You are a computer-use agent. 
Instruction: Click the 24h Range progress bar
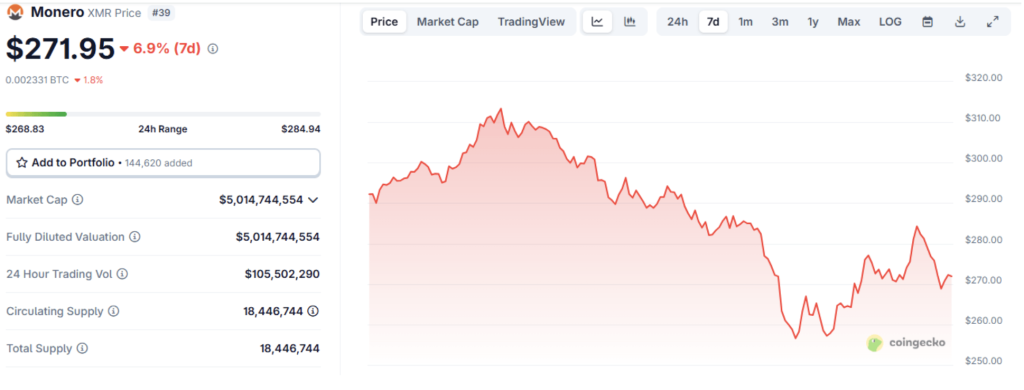pos(163,114)
